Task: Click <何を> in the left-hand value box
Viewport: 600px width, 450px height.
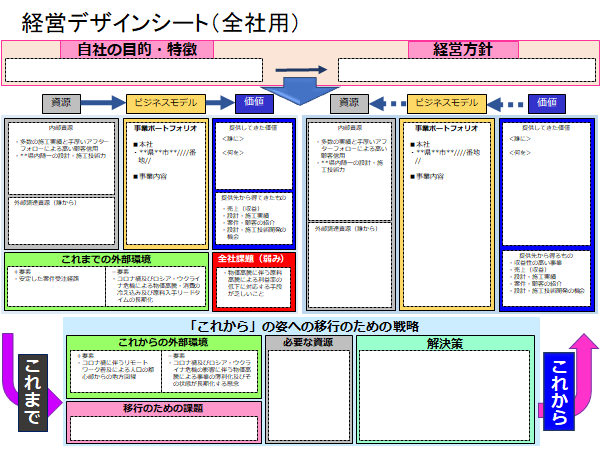Action: point(233,153)
